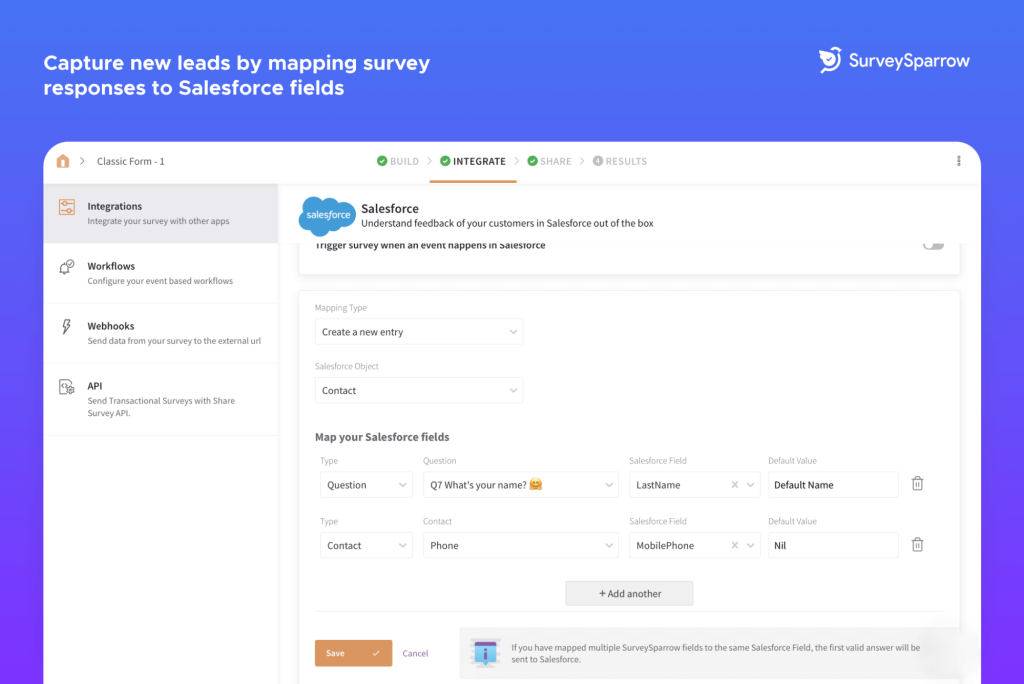Click the home icon in breadcrumb
1024x684 pixels.
(x=63, y=161)
